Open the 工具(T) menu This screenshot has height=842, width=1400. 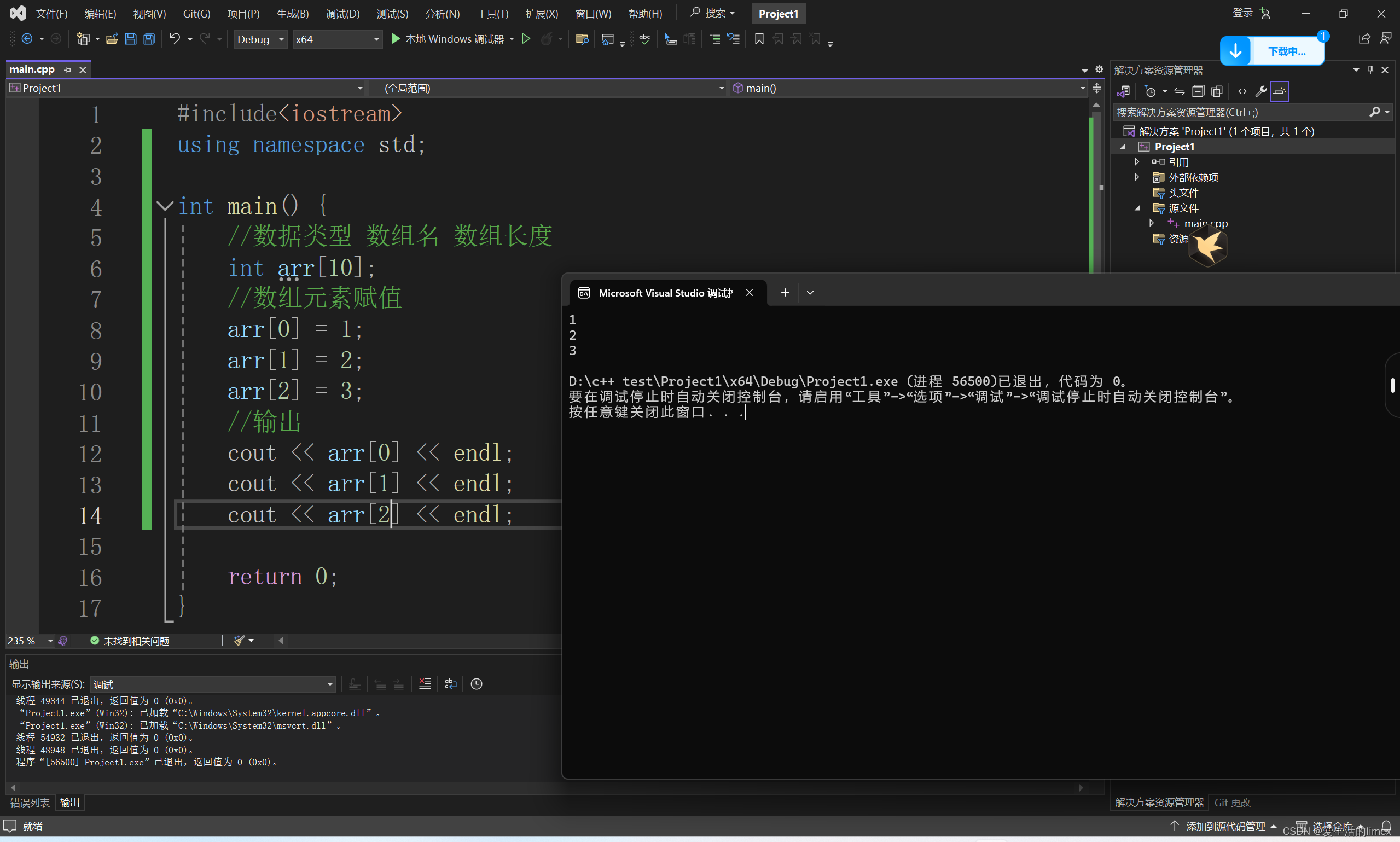click(x=492, y=14)
